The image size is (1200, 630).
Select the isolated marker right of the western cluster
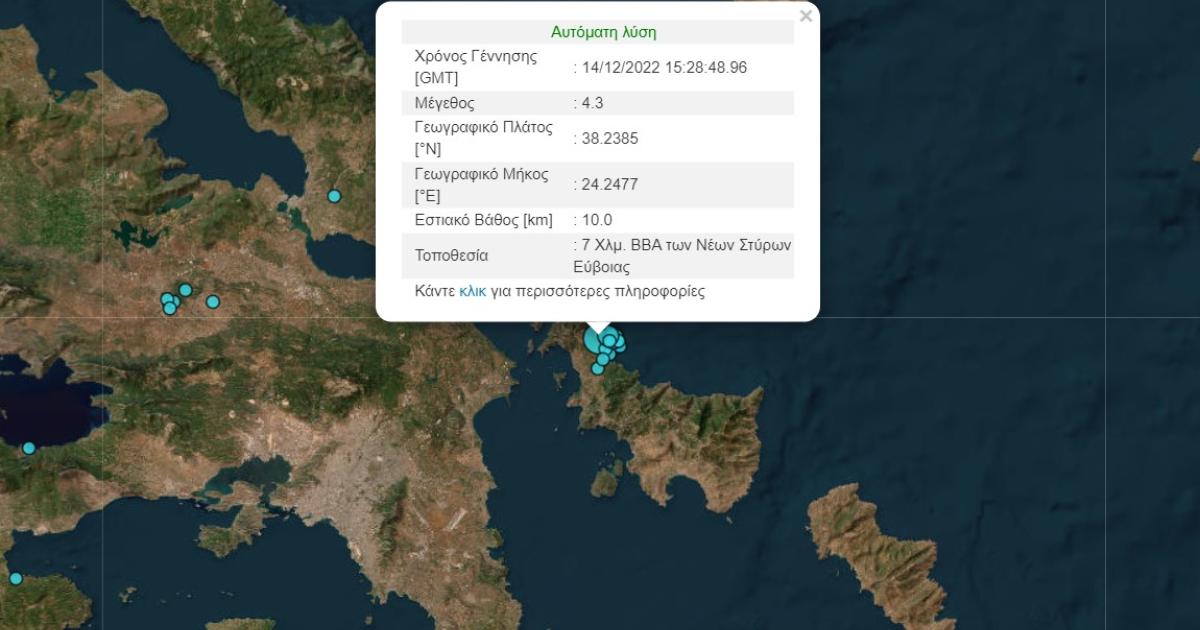[212, 301]
